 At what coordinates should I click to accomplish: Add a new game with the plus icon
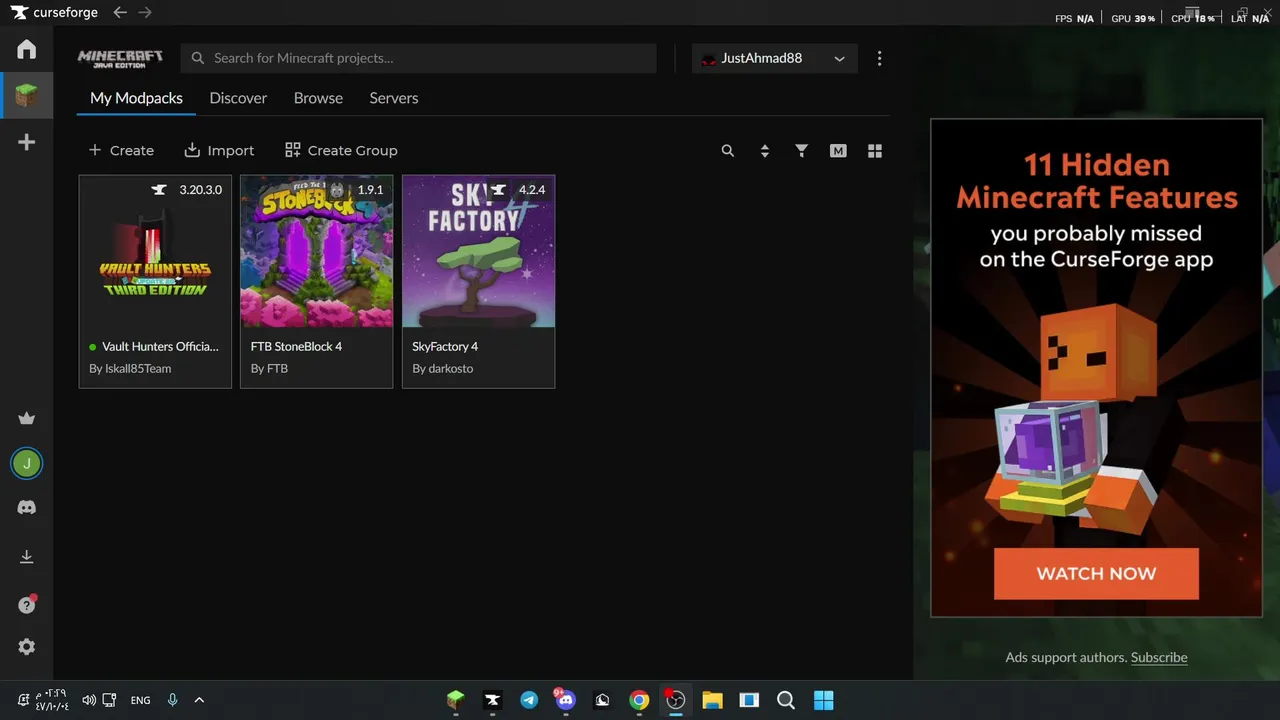point(27,142)
